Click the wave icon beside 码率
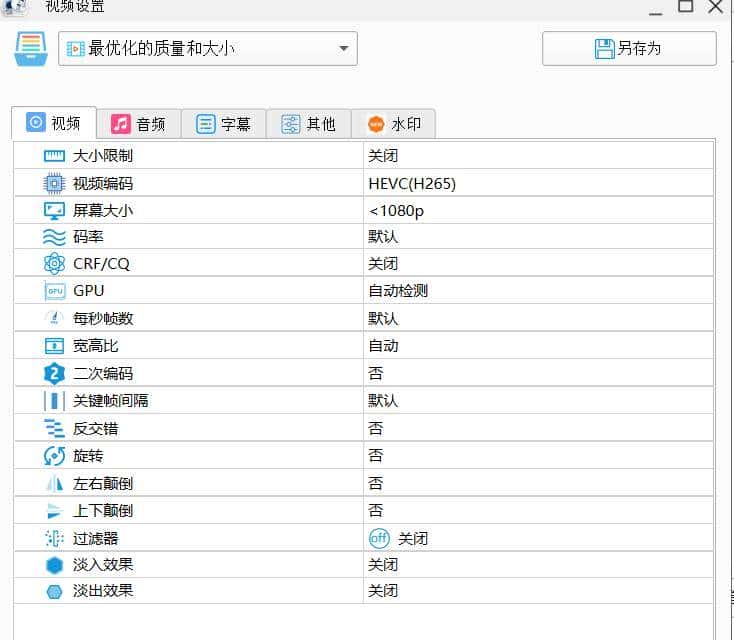This screenshot has width=734, height=640. (x=54, y=237)
